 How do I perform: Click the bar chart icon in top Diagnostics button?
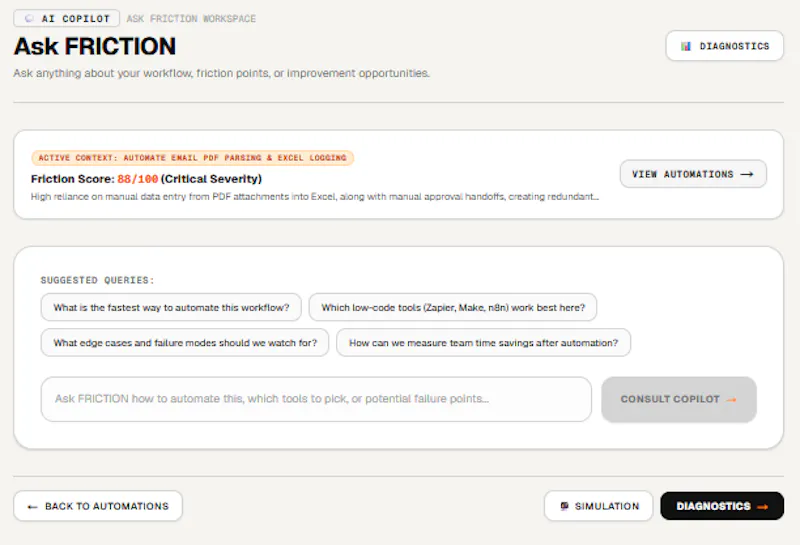click(x=686, y=46)
